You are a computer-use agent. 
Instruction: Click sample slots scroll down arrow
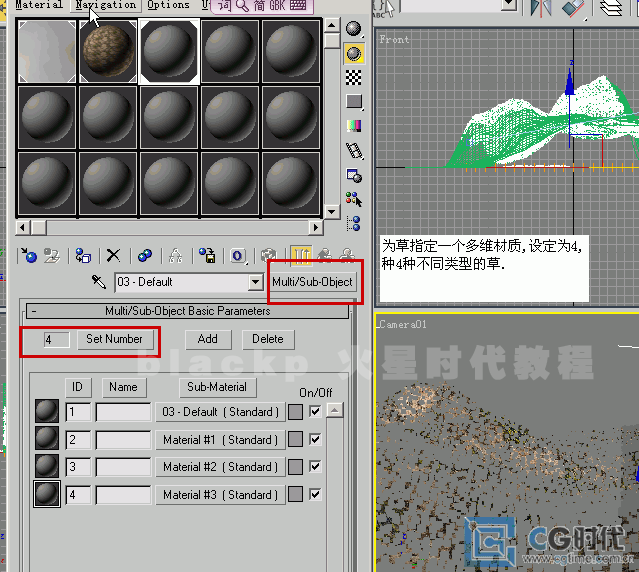tap(332, 211)
